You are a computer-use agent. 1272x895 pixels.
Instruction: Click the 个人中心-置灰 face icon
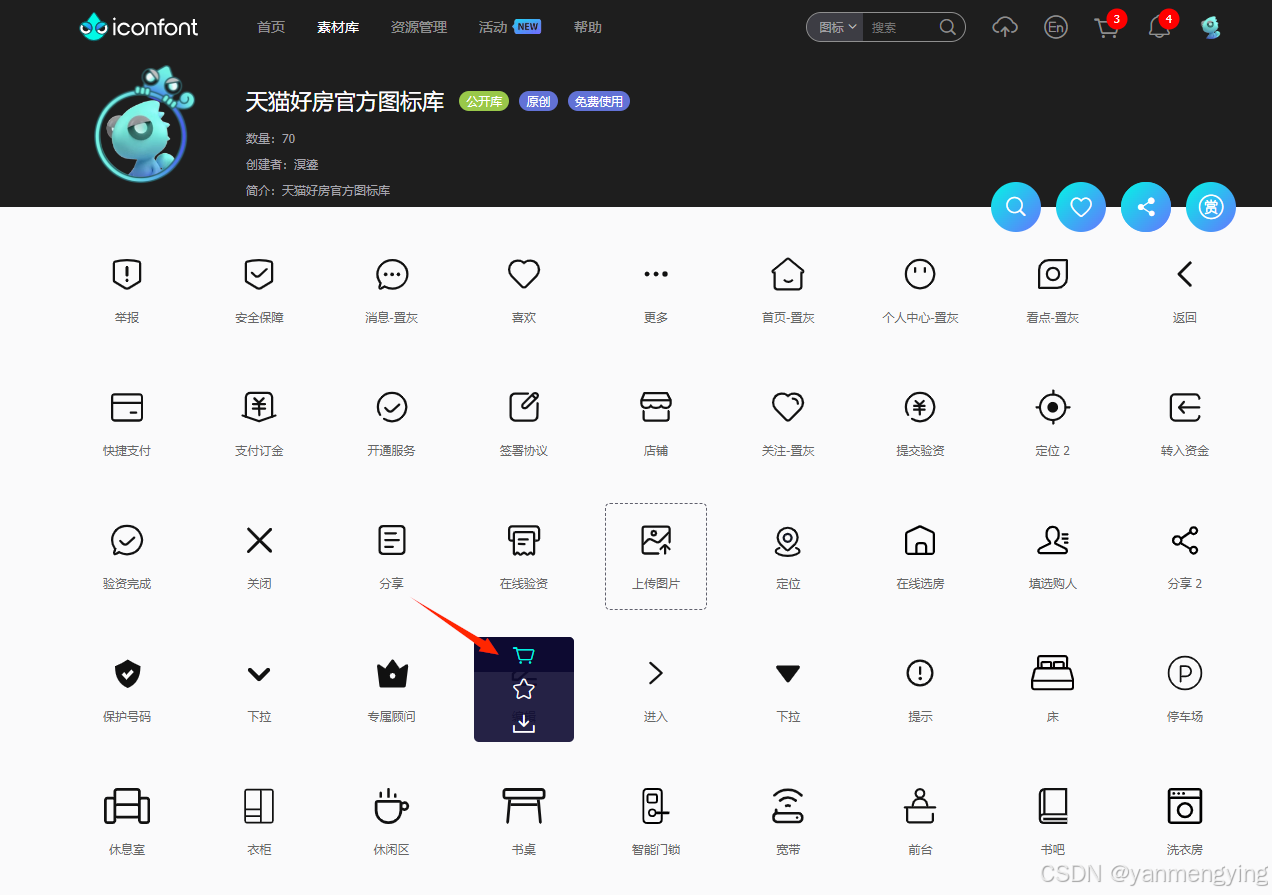pyautogui.click(x=920, y=273)
